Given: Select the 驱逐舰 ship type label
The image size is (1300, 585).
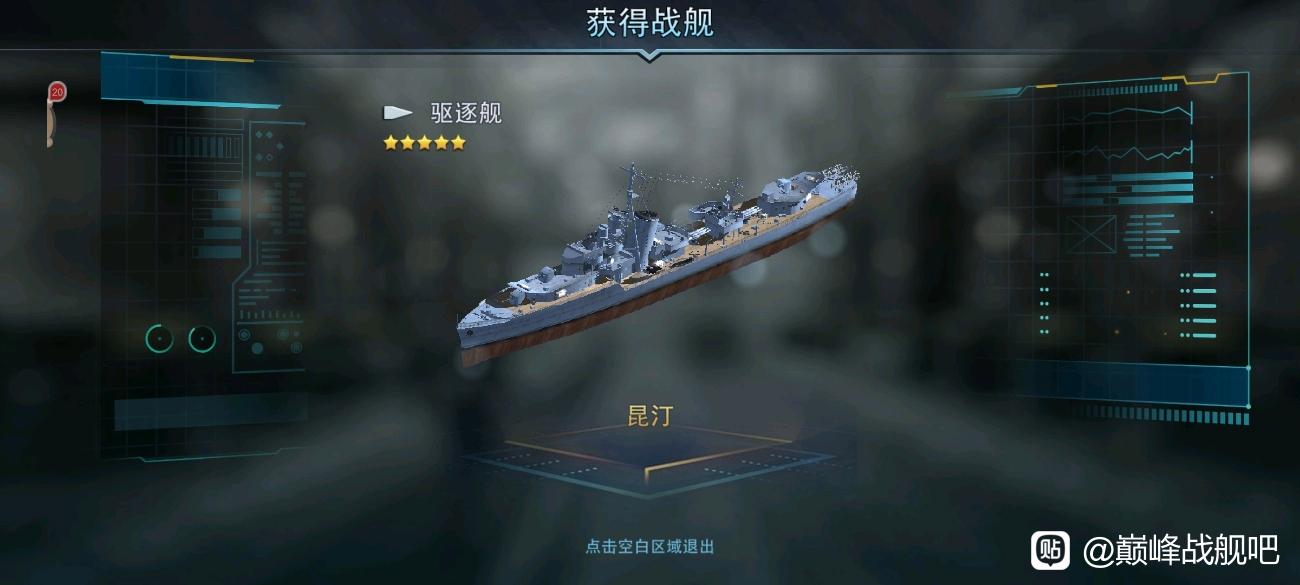Looking at the screenshot, I should (466, 113).
